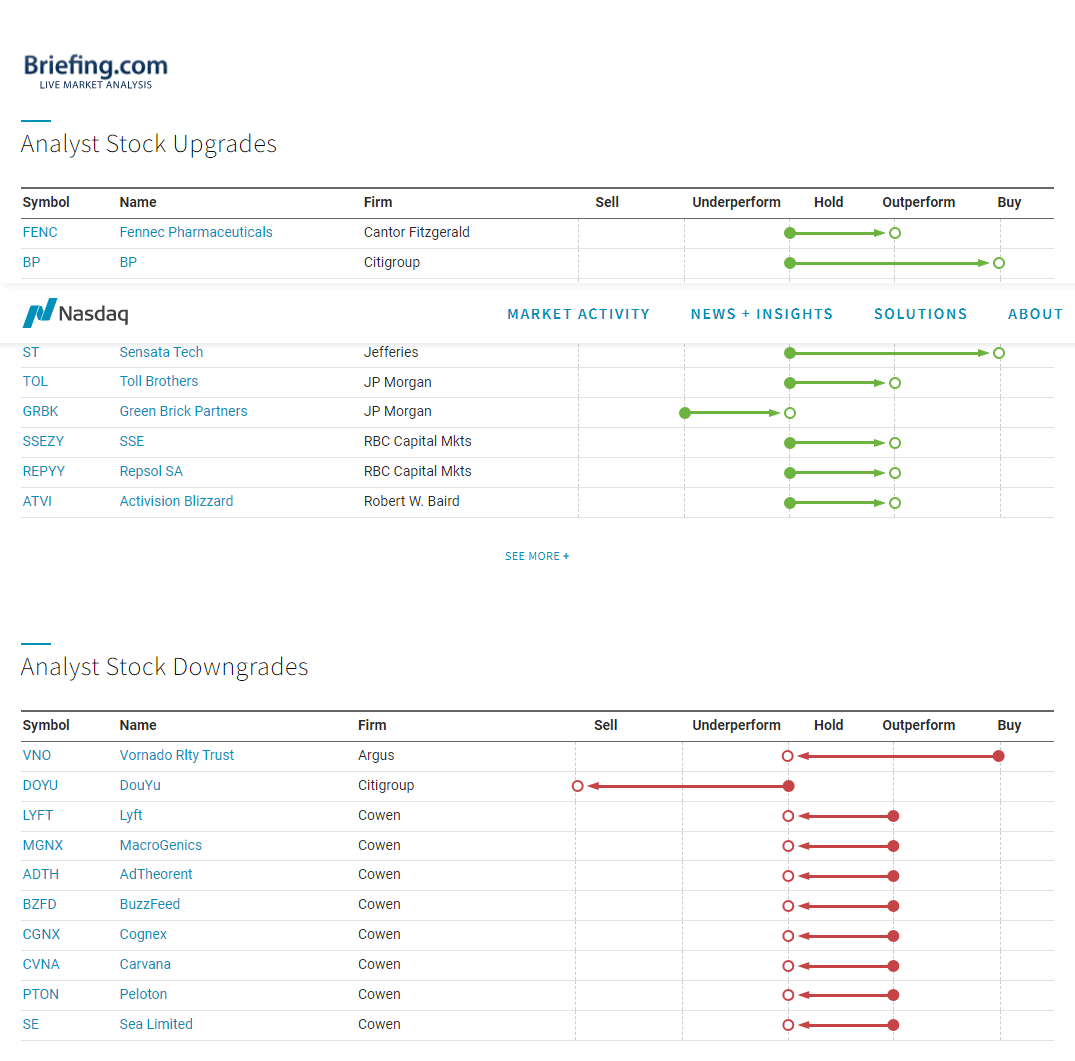The width and height of the screenshot is (1075, 1061).
Task: Click the TOL ticker symbol
Action: pos(35,381)
